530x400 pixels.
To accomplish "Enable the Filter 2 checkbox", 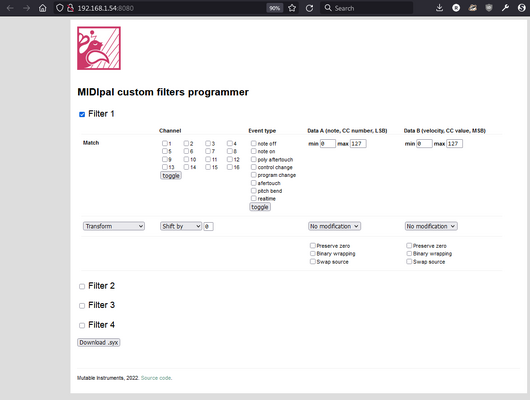I will point(82,286).
